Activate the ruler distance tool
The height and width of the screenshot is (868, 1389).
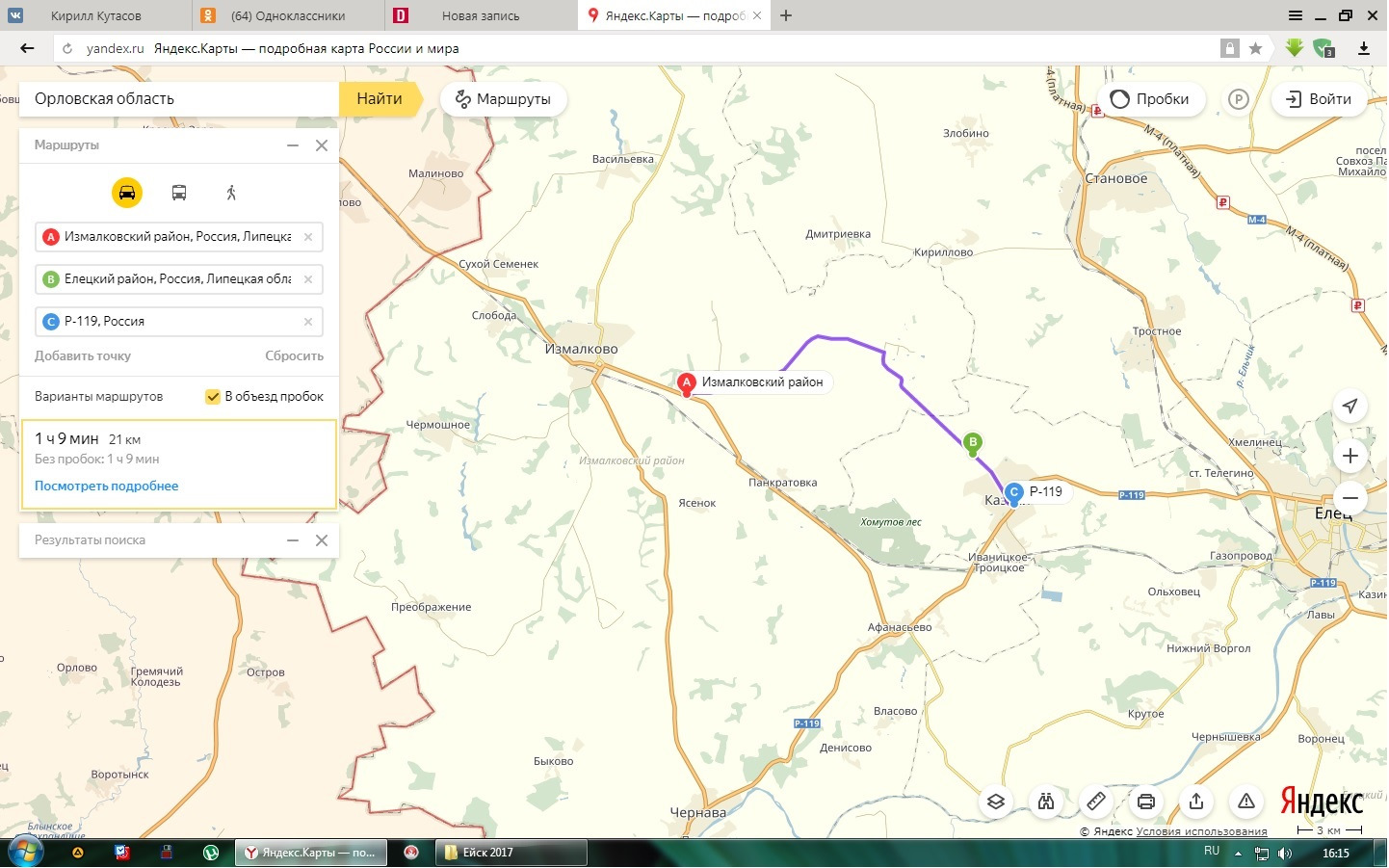pos(1096,802)
